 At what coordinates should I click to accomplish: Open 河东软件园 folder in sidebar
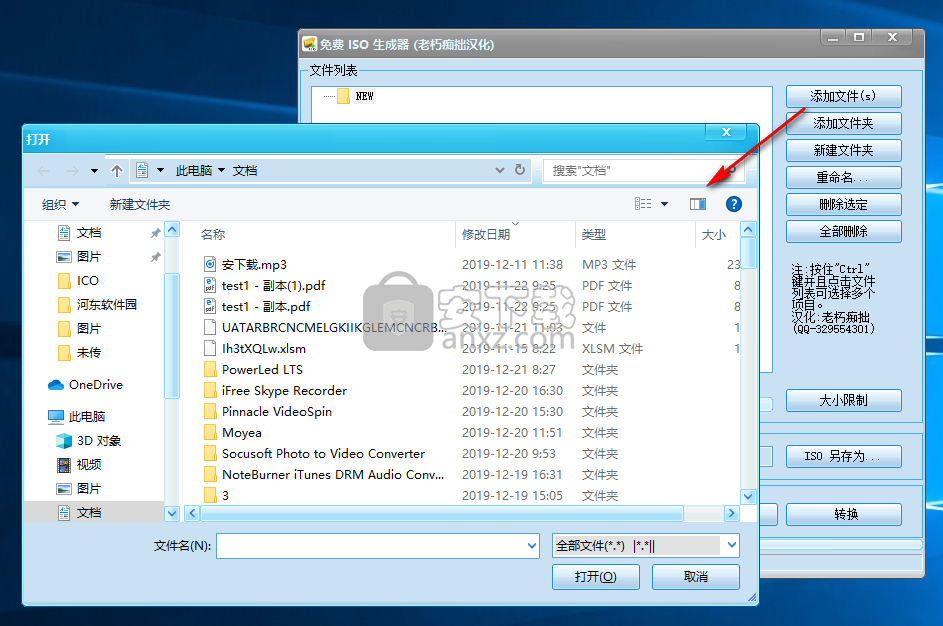106,305
